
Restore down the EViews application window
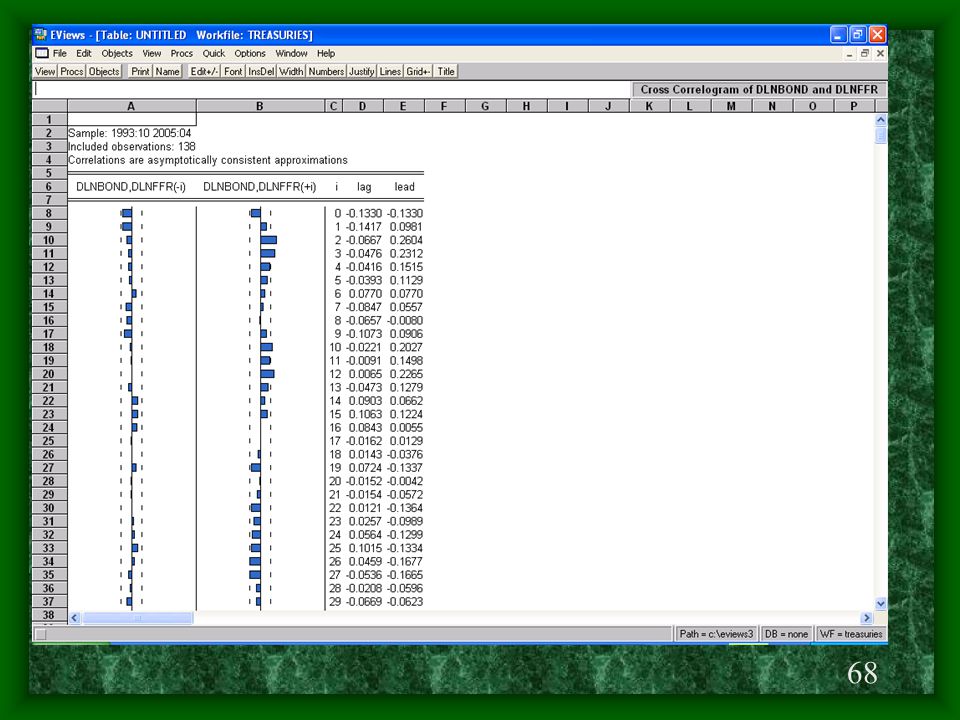(858, 35)
